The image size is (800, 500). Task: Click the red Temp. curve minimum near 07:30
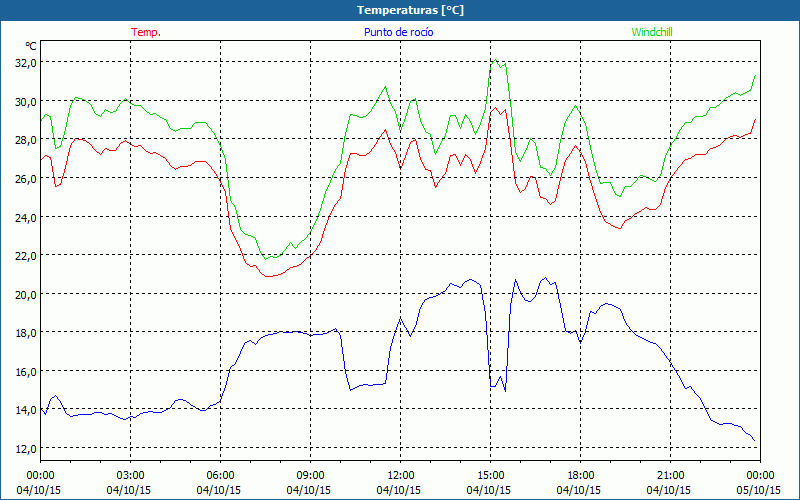[268, 276]
